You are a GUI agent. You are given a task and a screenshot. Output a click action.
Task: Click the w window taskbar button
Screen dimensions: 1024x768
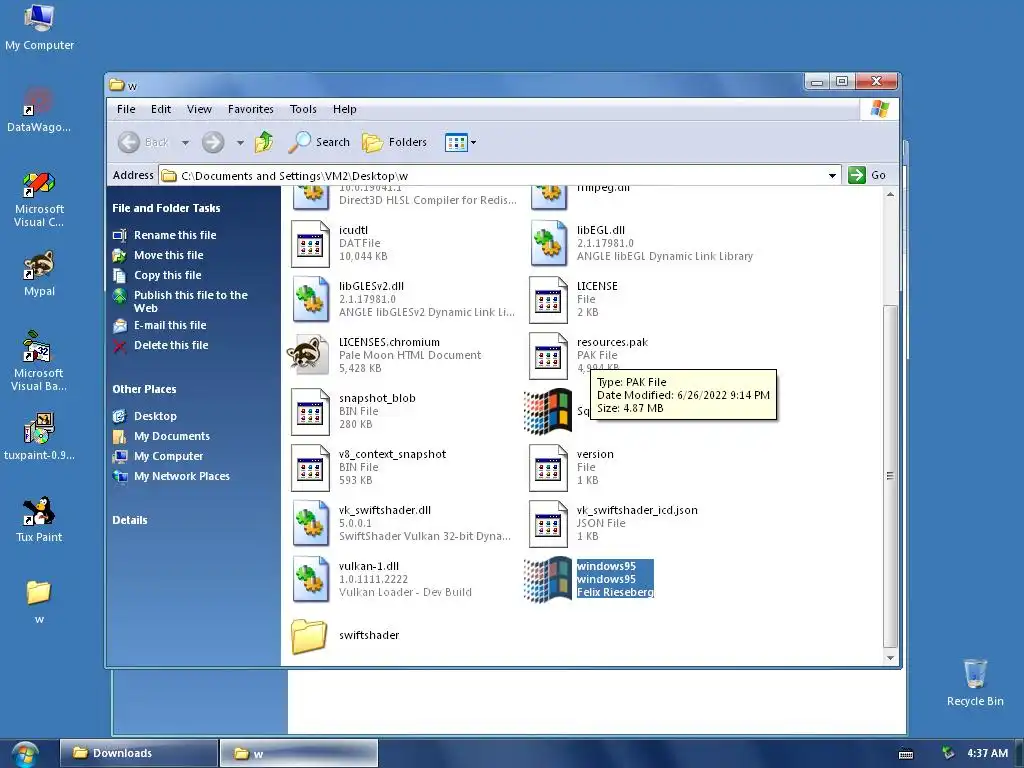pyautogui.click(x=298, y=753)
